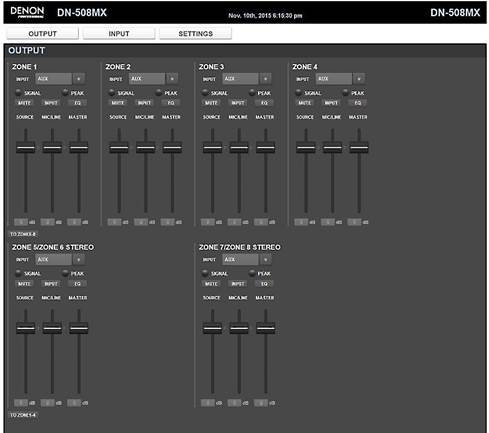Click Zone 4 MASTER dB value field
Screen dimensions: 489x433
(354, 222)
